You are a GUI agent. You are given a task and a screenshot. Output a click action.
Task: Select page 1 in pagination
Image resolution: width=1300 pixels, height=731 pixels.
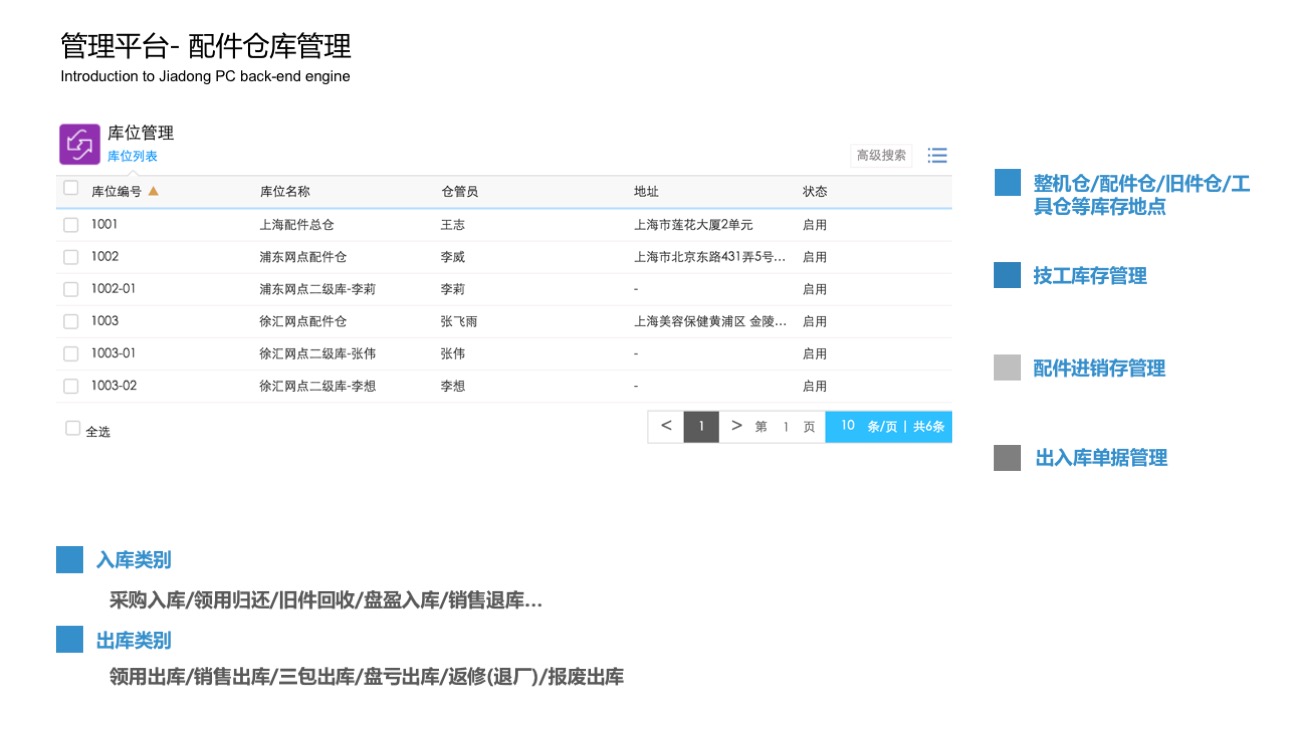click(x=701, y=426)
